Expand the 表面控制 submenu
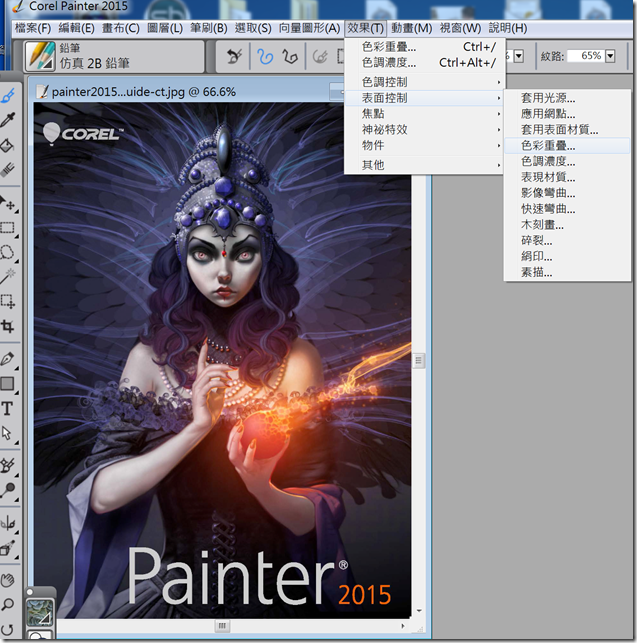 click(x=425, y=98)
